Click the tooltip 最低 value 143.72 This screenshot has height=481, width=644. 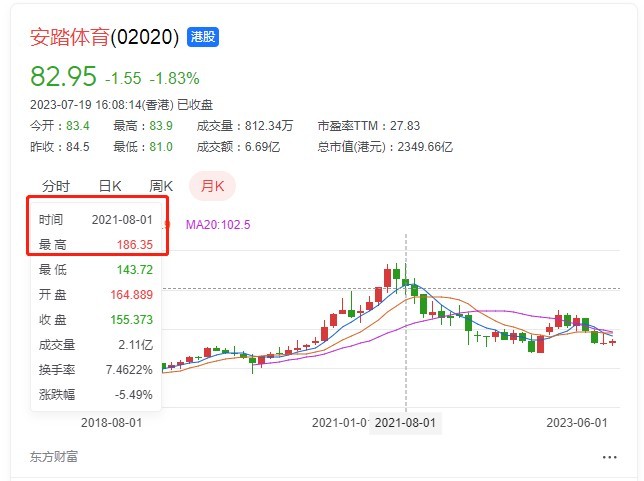135,270
